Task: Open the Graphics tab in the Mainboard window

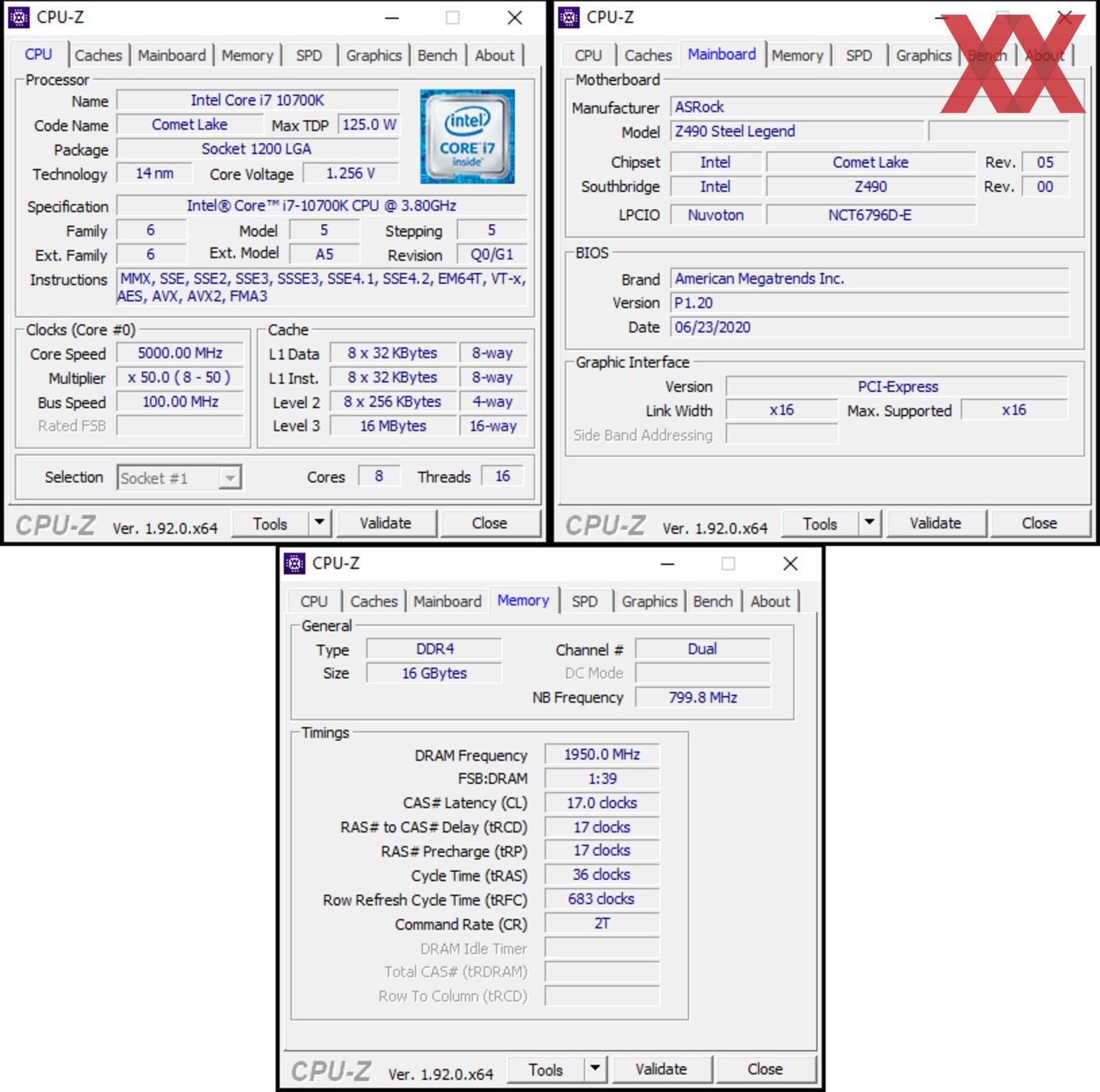Action: [924, 55]
